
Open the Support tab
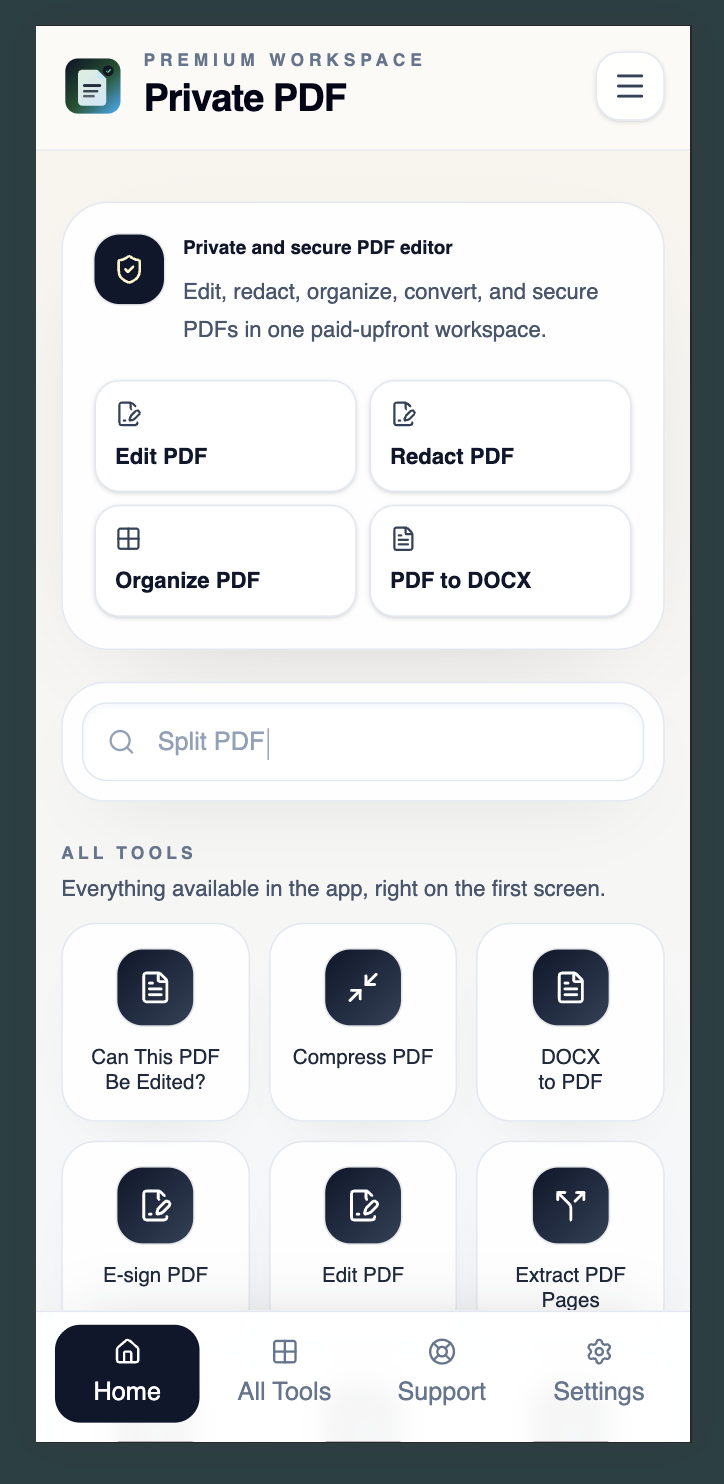(x=441, y=1373)
